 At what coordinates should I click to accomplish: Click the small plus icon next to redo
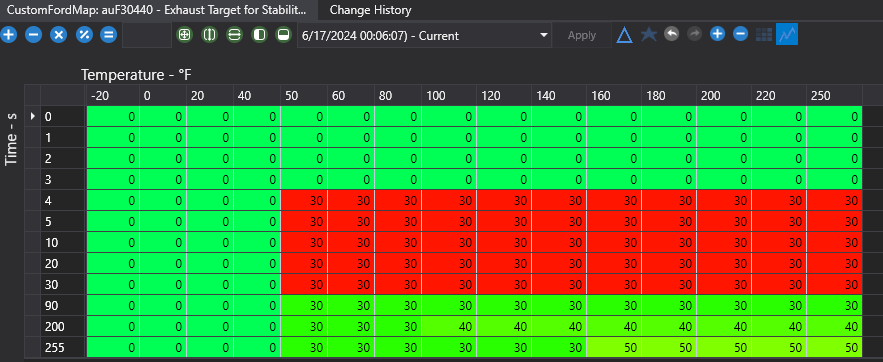pyautogui.click(x=717, y=34)
